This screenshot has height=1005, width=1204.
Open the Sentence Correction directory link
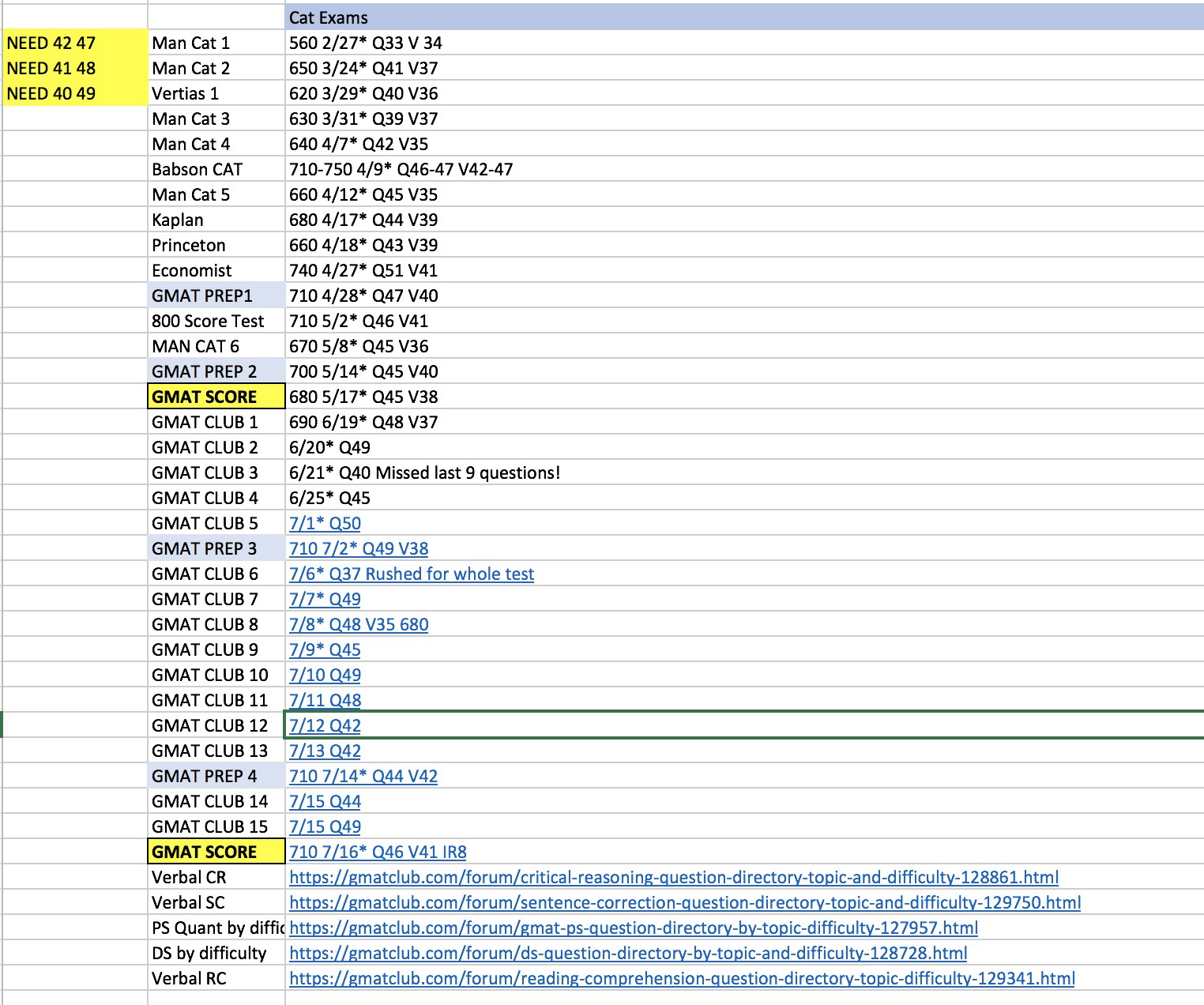pyautogui.click(x=685, y=902)
